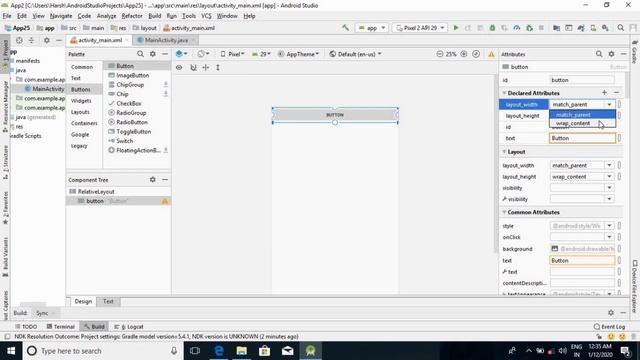Switch to MainActivity.java tab
640x360 pixels.
166,40
